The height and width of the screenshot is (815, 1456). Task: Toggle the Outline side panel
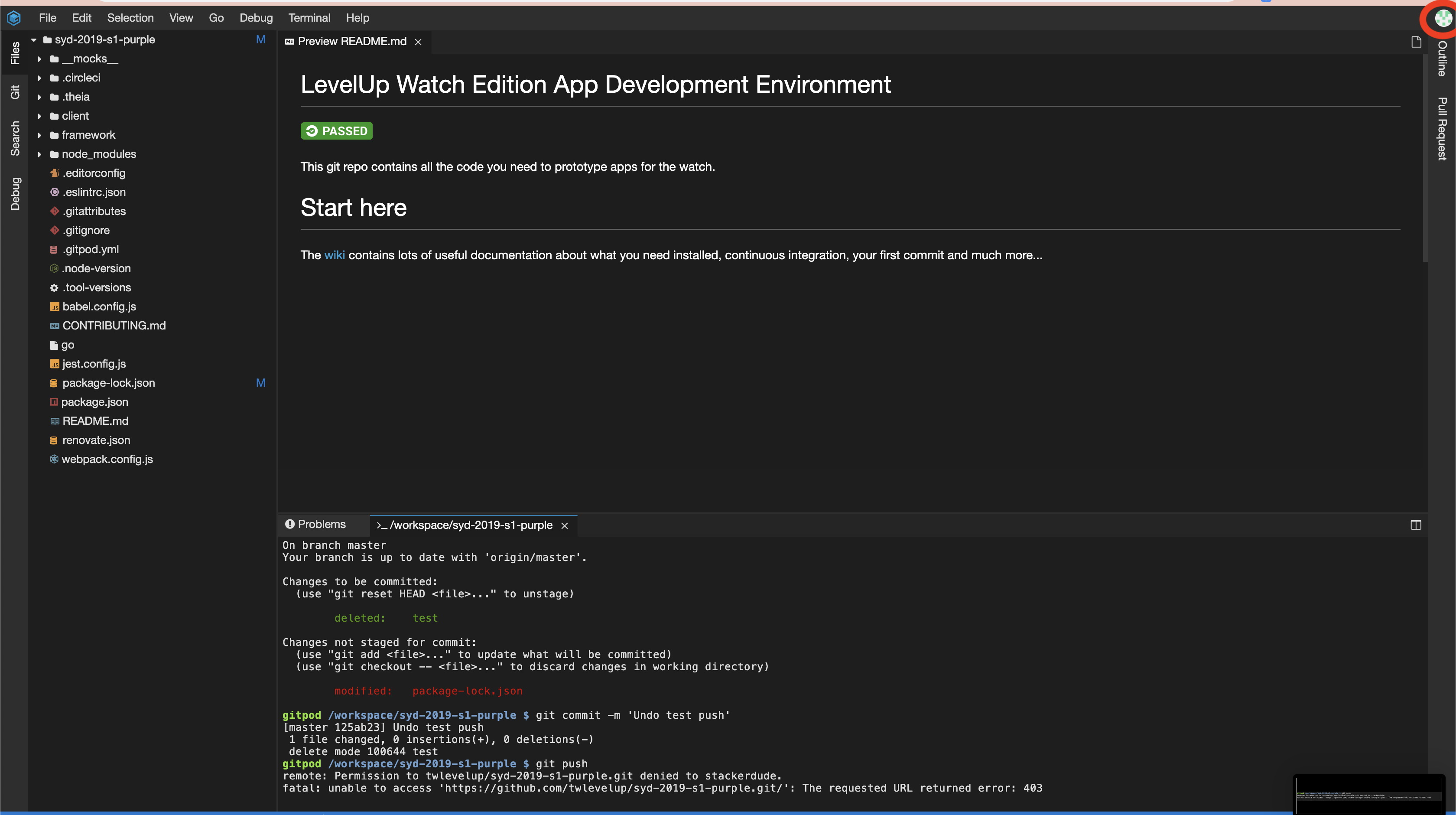point(1442,59)
